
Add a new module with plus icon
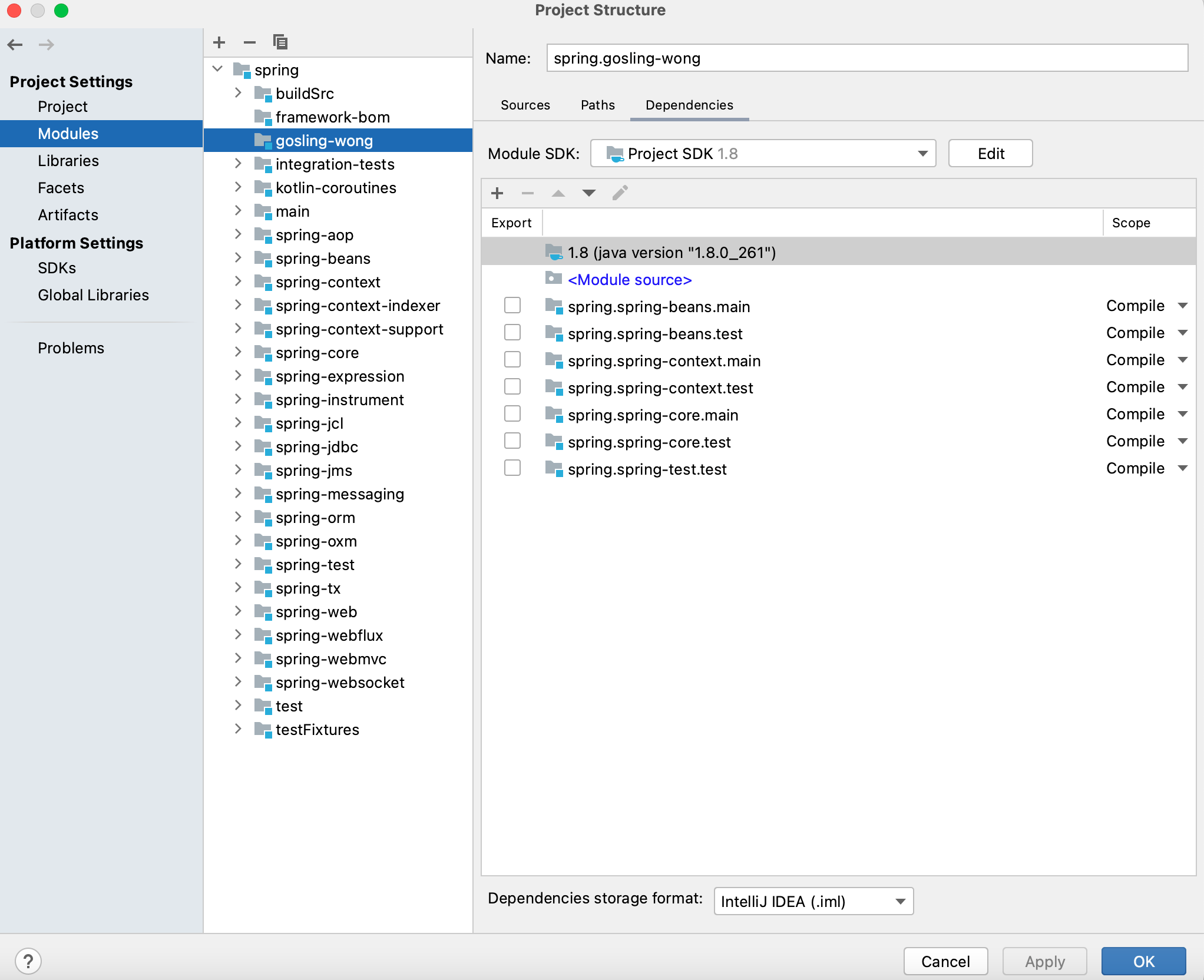click(219, 42)
